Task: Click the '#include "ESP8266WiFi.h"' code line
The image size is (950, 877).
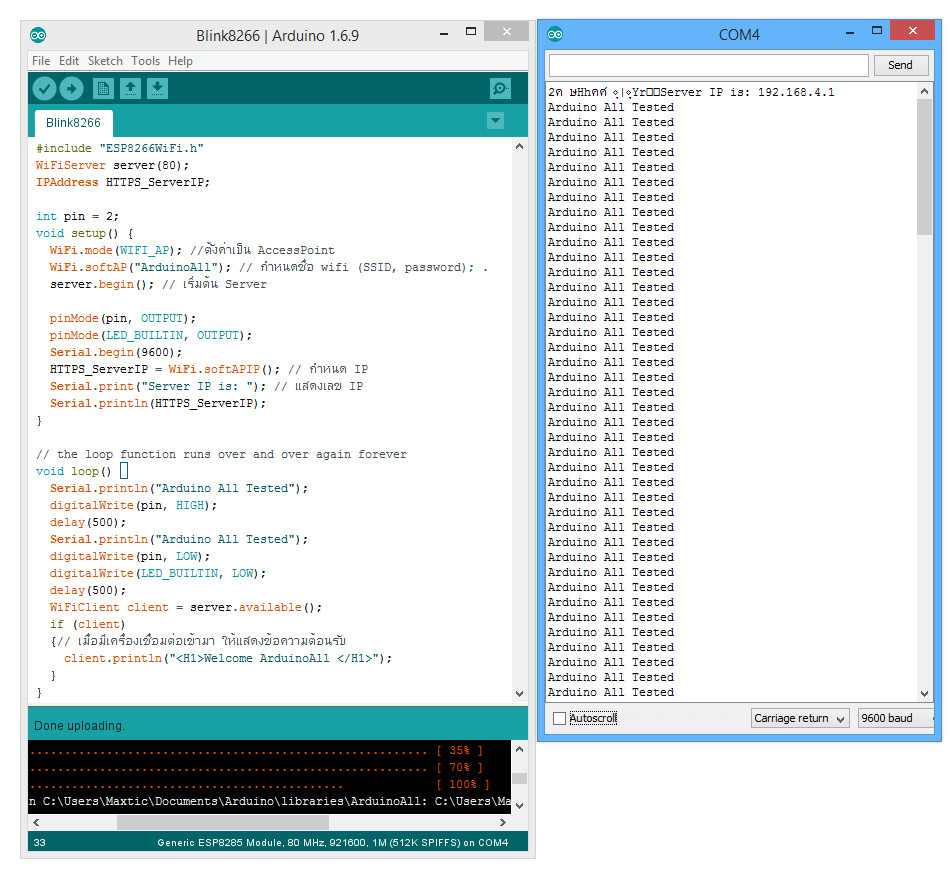Action: point(120,148)
